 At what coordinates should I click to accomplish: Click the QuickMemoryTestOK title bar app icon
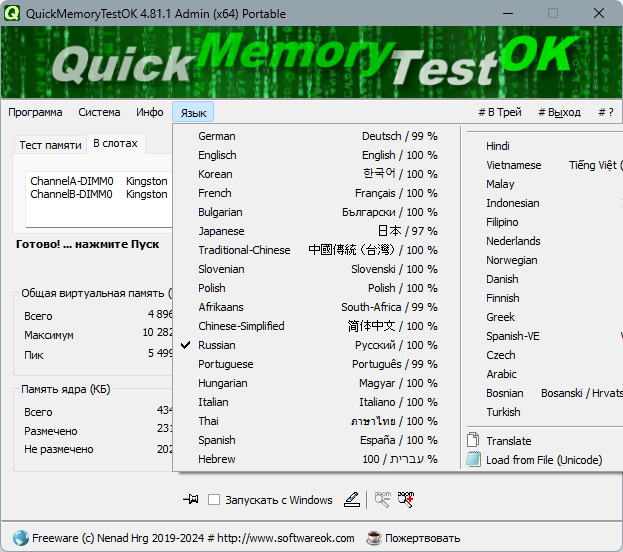point(12,13)
